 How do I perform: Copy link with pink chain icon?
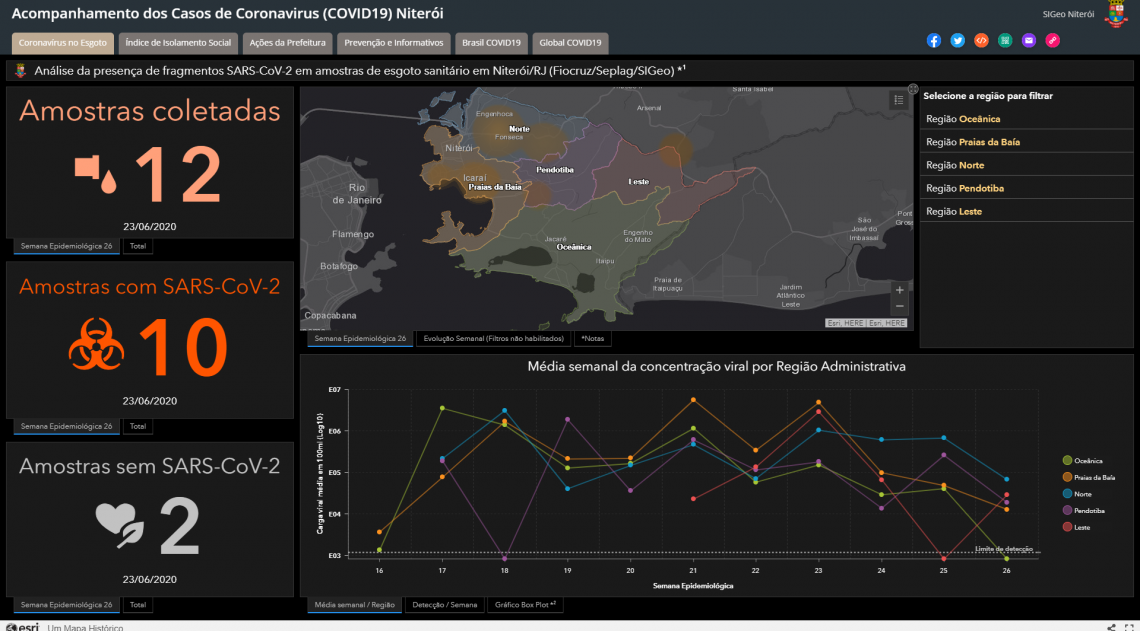click(x=1053, y=41)
